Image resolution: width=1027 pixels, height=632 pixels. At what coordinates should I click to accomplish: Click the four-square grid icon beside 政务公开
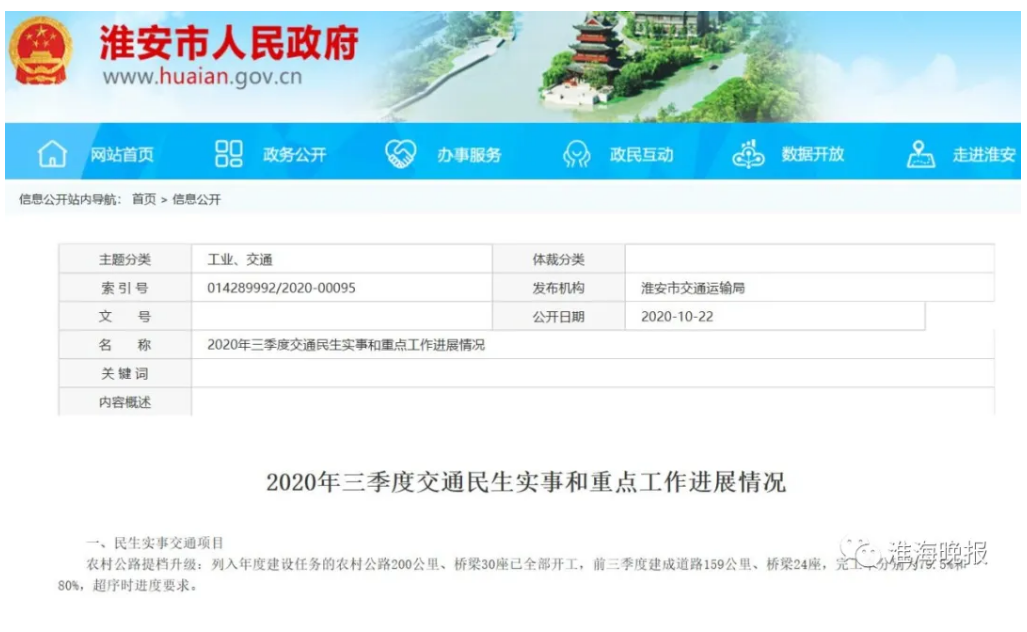click(229, 154)
